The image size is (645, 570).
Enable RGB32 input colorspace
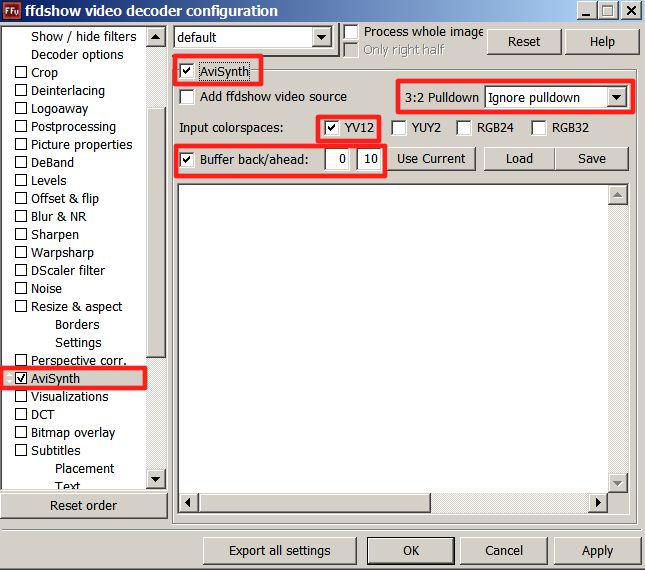coord(538,128)
